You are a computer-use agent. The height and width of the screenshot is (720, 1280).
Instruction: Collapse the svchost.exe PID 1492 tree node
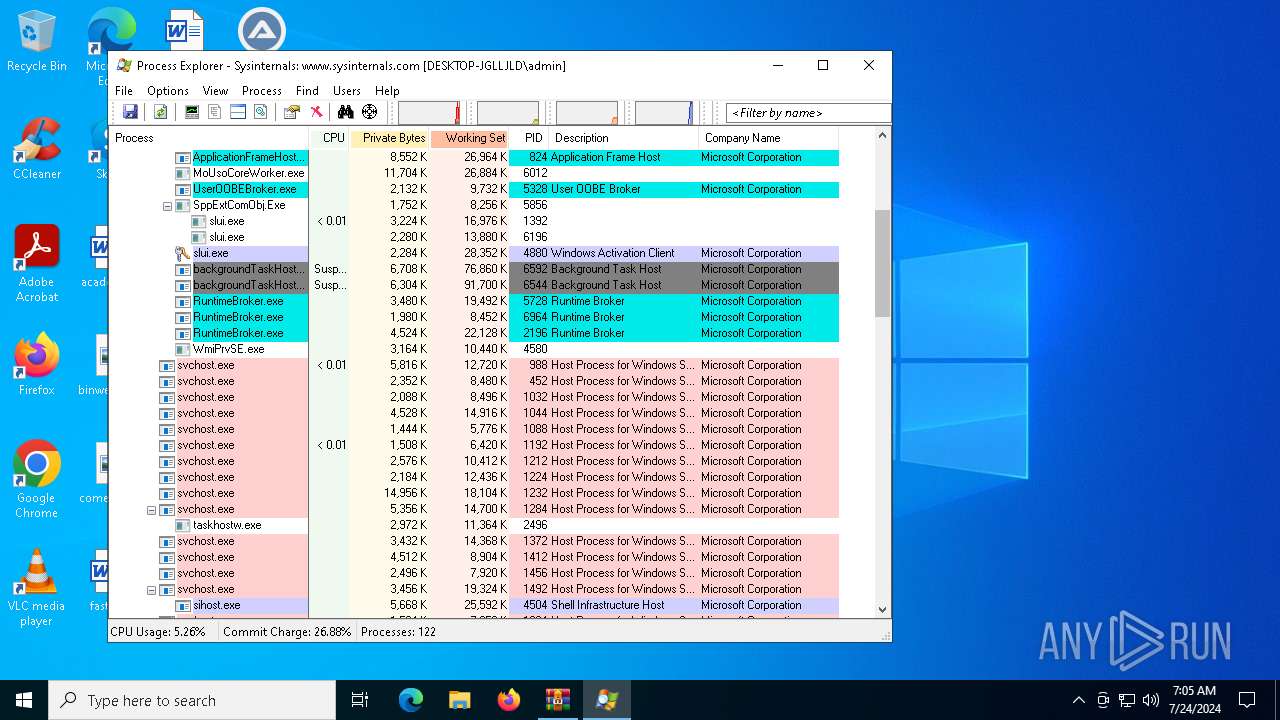pyautogui.click(x=151, y=589)
